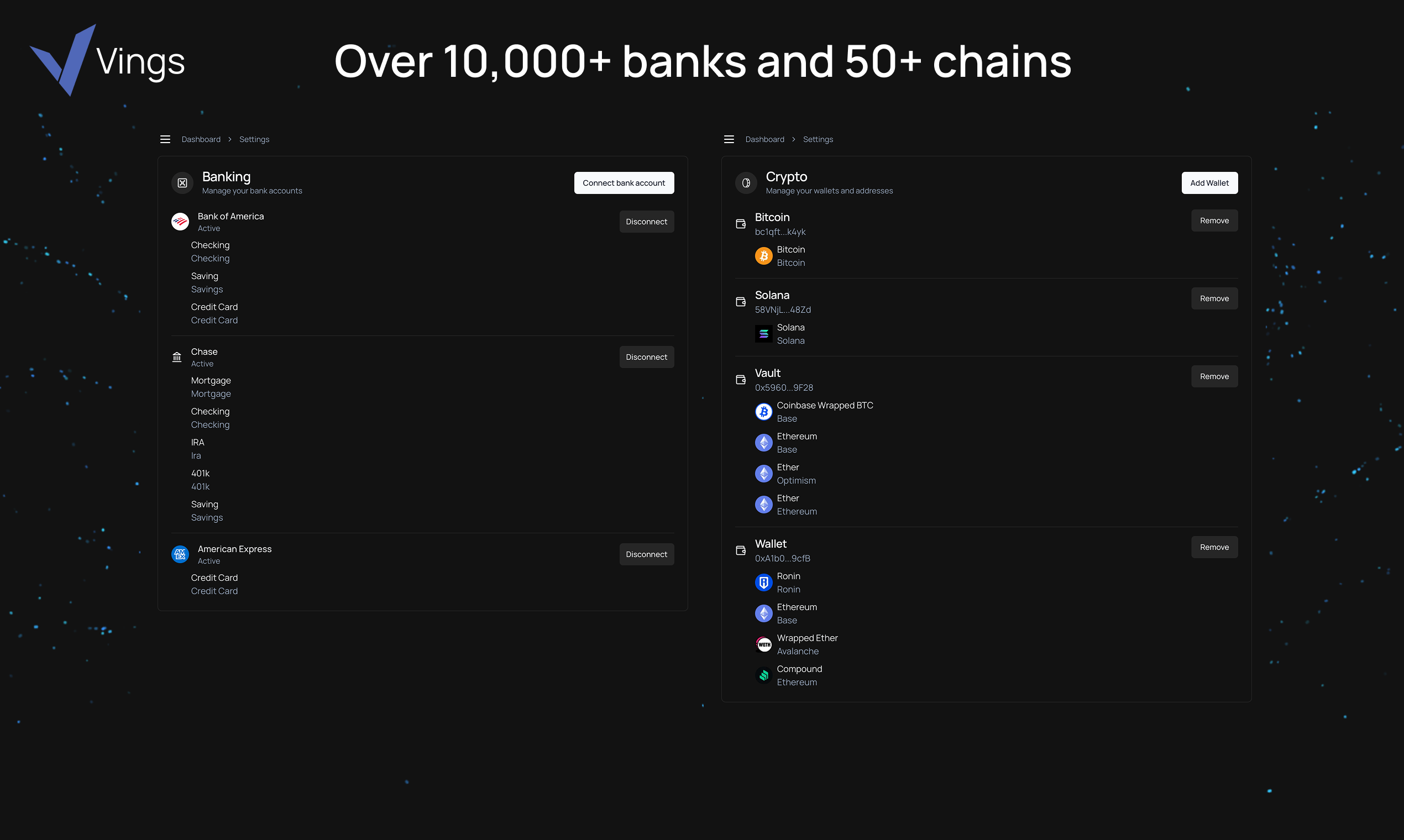Click the American Express logo icon

(x=180, y=555)
